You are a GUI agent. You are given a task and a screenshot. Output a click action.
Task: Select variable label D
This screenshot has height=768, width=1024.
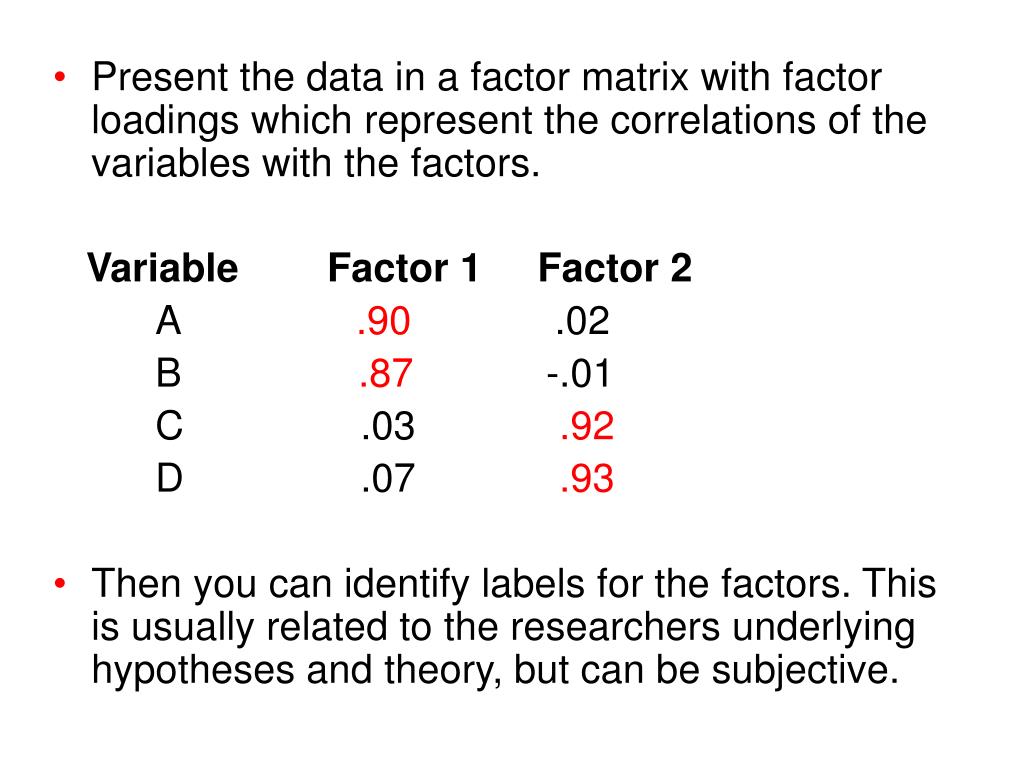coord(169,478)
